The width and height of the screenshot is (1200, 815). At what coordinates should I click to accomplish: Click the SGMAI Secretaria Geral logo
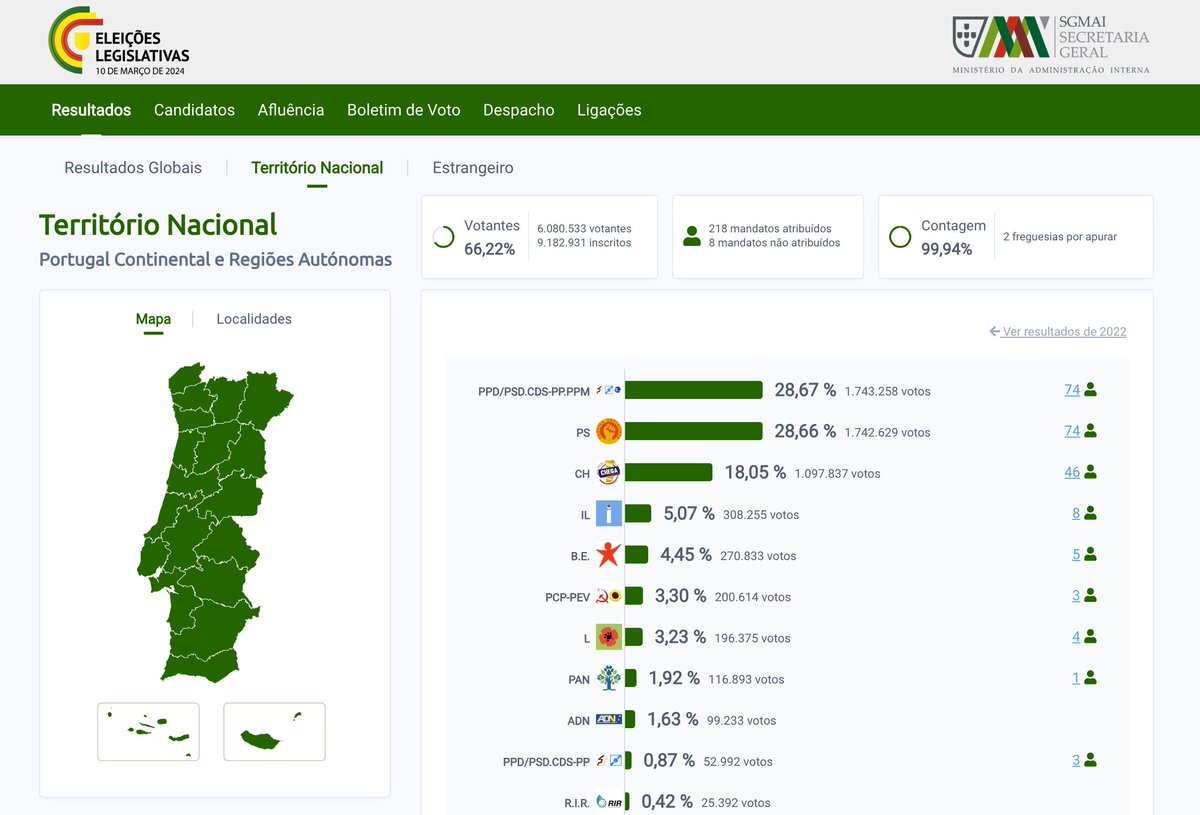[1051, 44]
